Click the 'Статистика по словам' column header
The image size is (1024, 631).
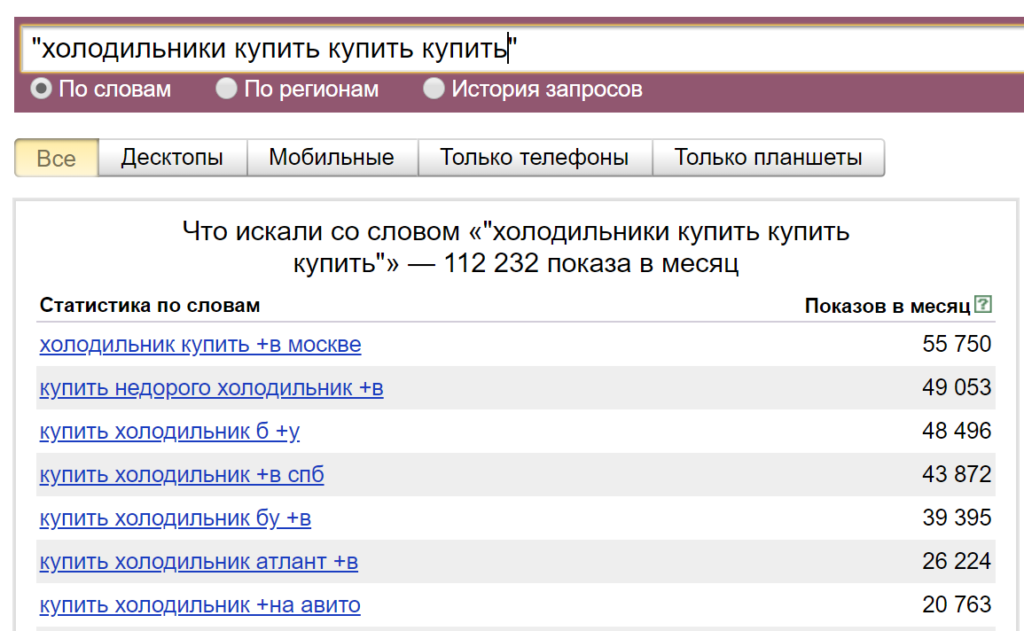(150, 305)
